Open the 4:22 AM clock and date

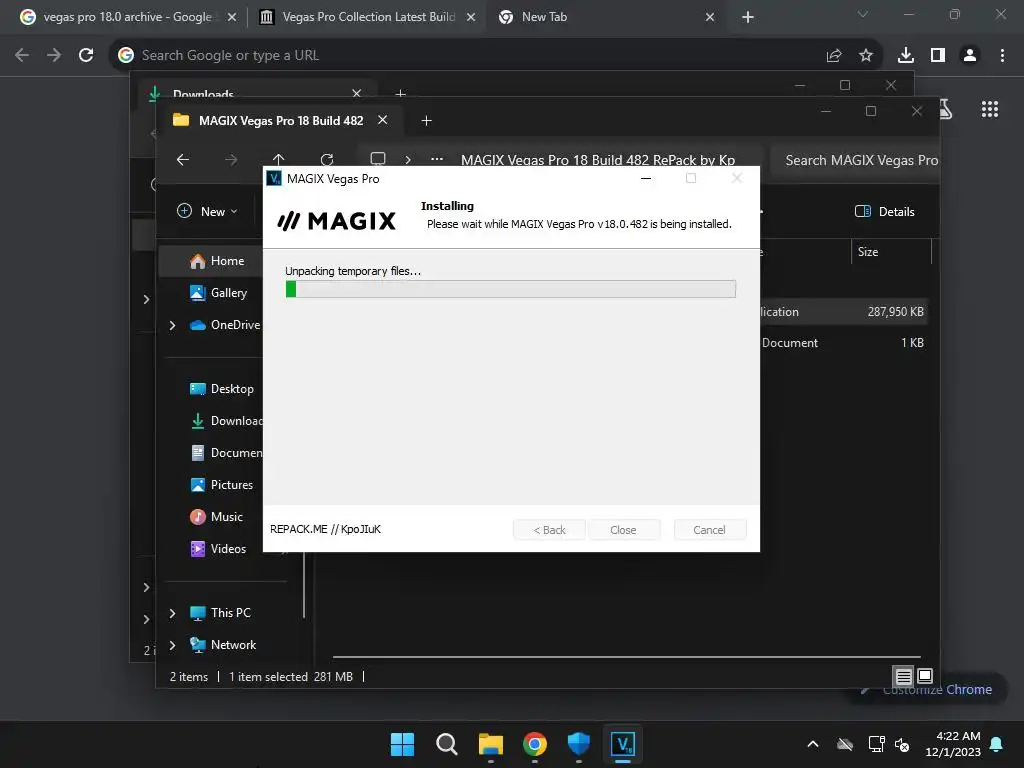(x=953, y=744)
